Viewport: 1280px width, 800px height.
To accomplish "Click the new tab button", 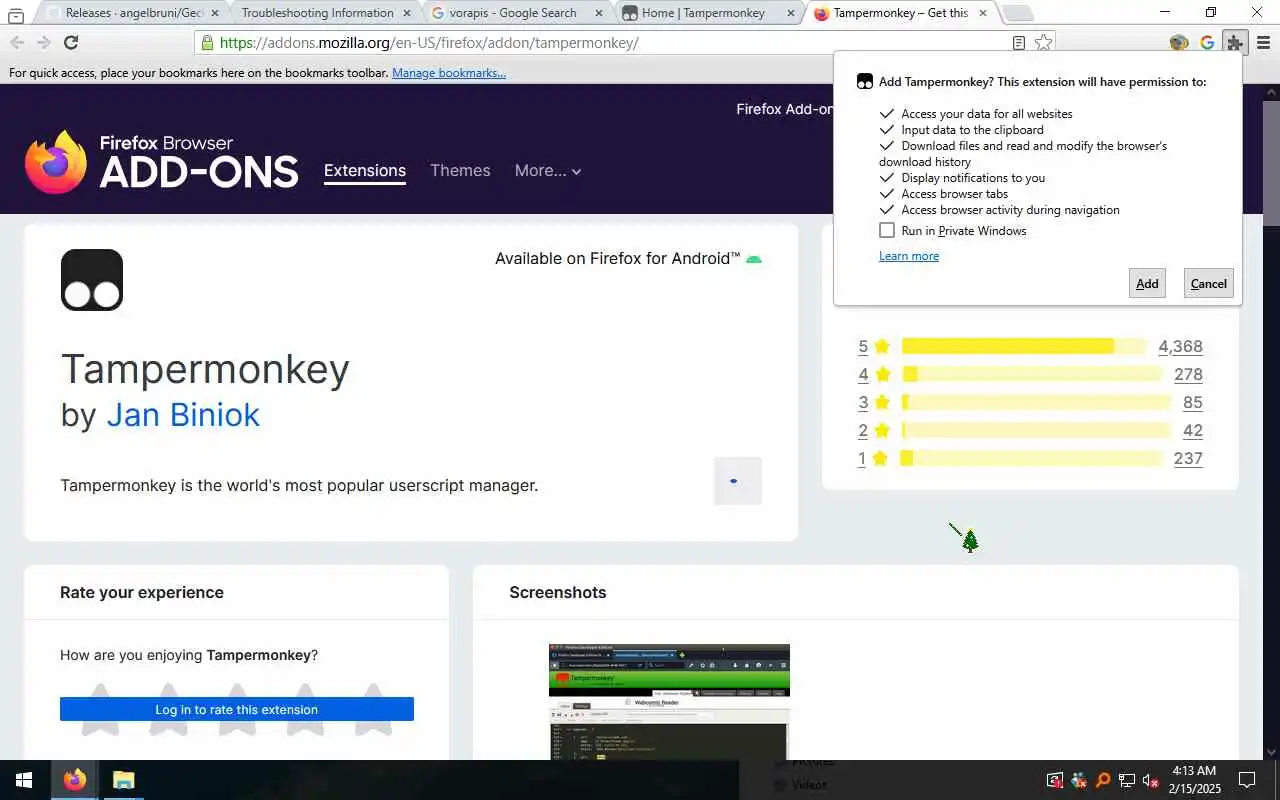I will (1017, 13).
